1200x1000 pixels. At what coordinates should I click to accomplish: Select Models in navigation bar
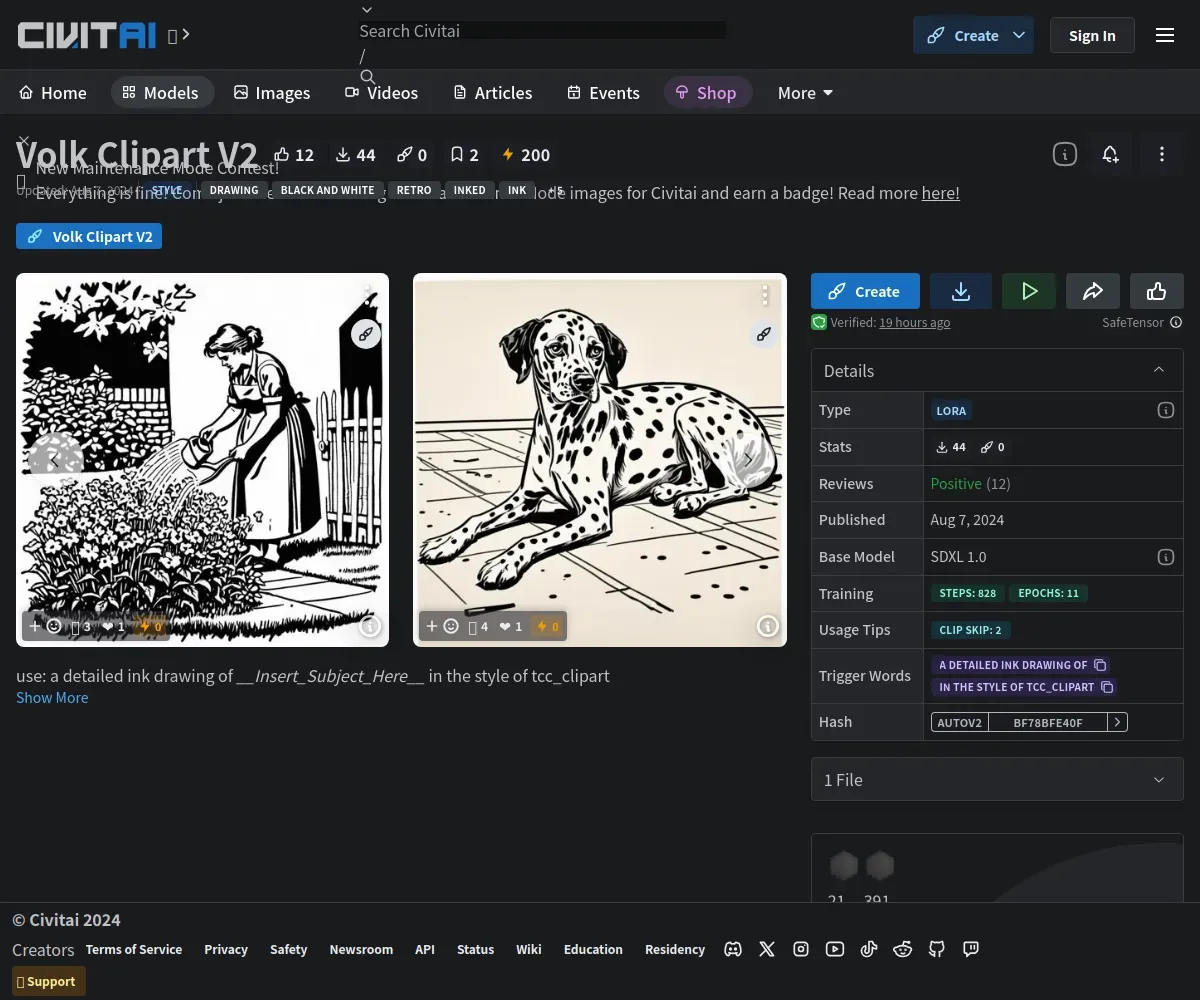(161, 93)
